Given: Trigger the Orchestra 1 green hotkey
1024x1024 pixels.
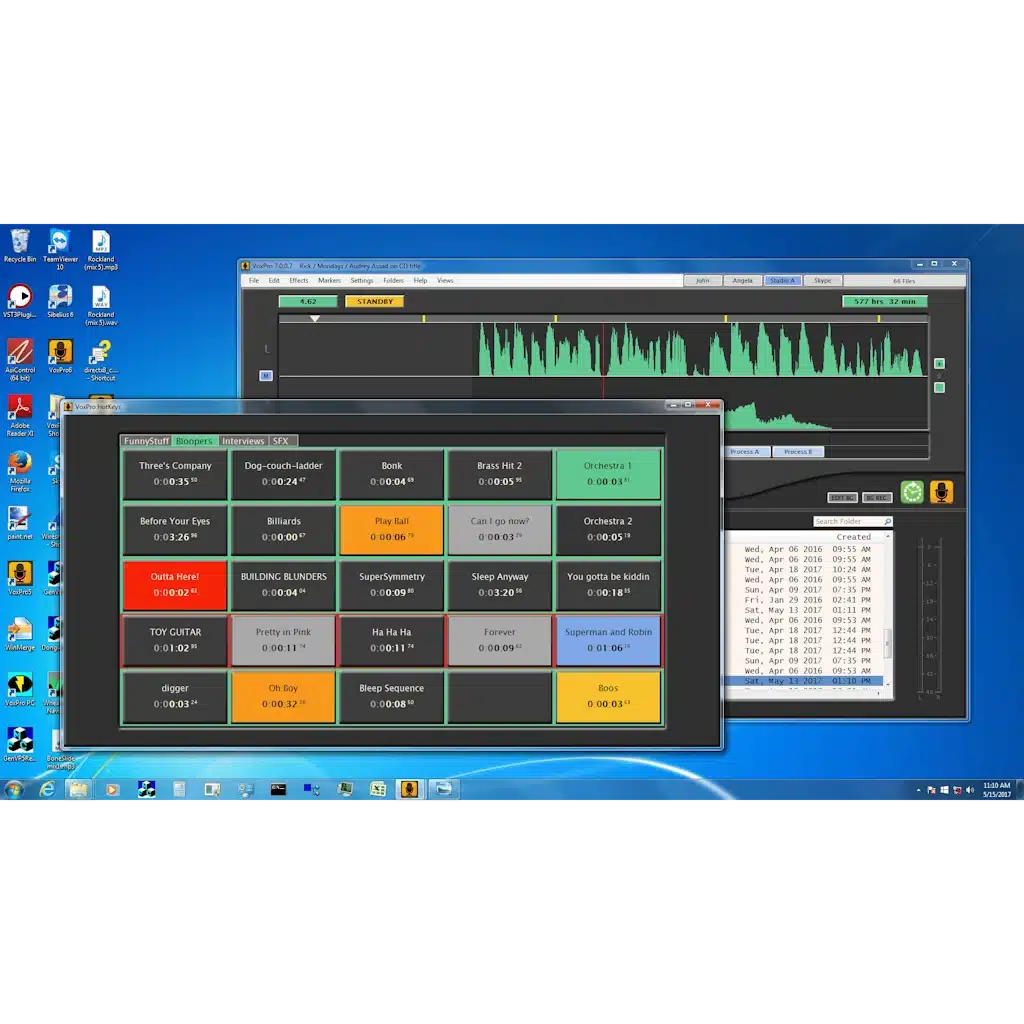Looking at the screenshot, I should tap(608, 474).
